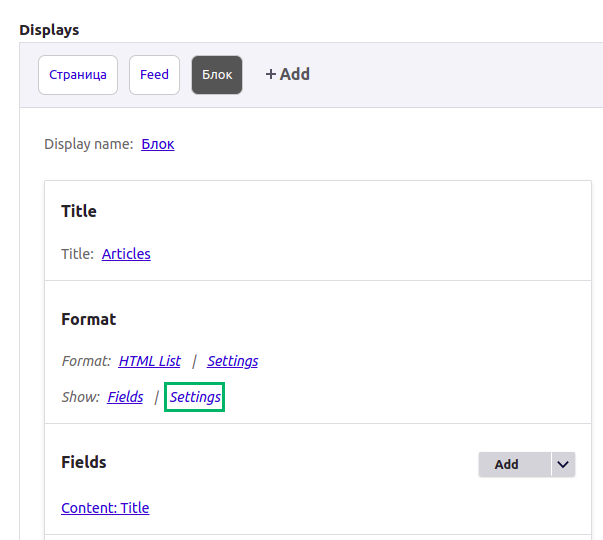This screenshot has height=540, width=603.
Task: Change the HTML List format
Action: [149, 361]
